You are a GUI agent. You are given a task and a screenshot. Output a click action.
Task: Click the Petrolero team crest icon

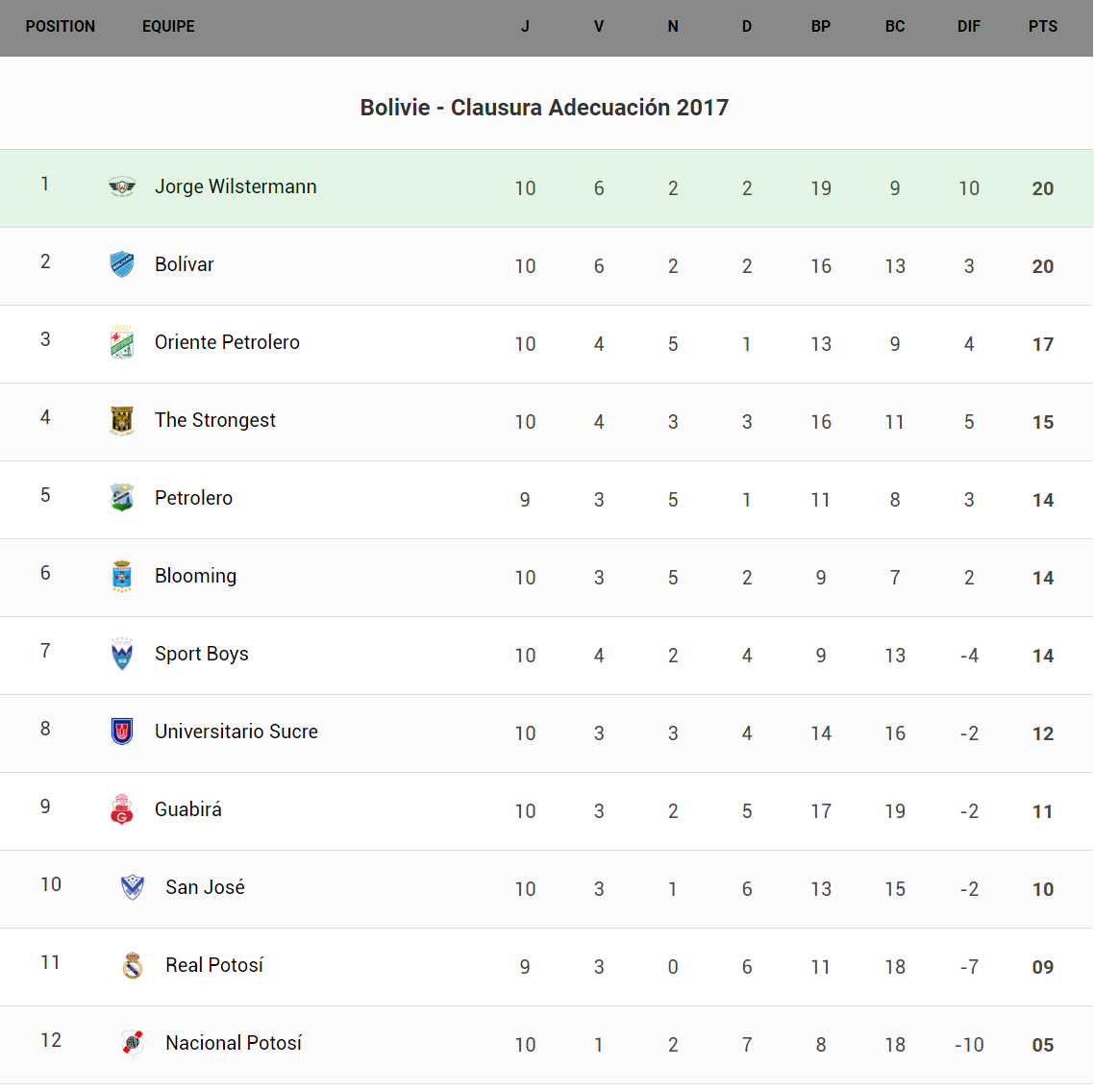point(122,498)
